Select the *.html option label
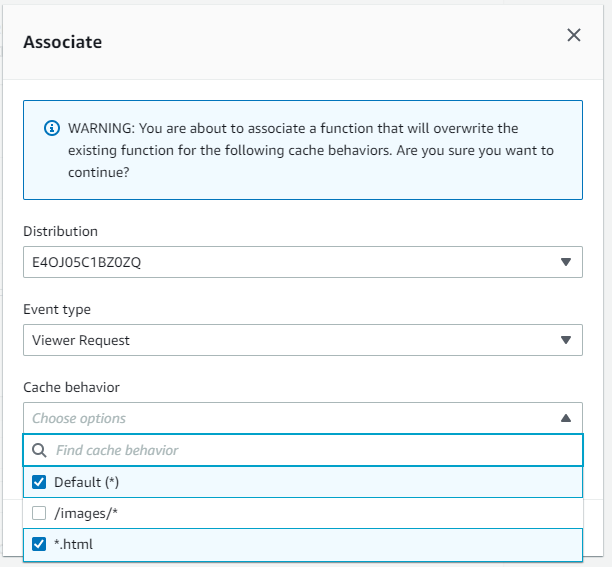The image size is (612, 567). pos(73,544)
